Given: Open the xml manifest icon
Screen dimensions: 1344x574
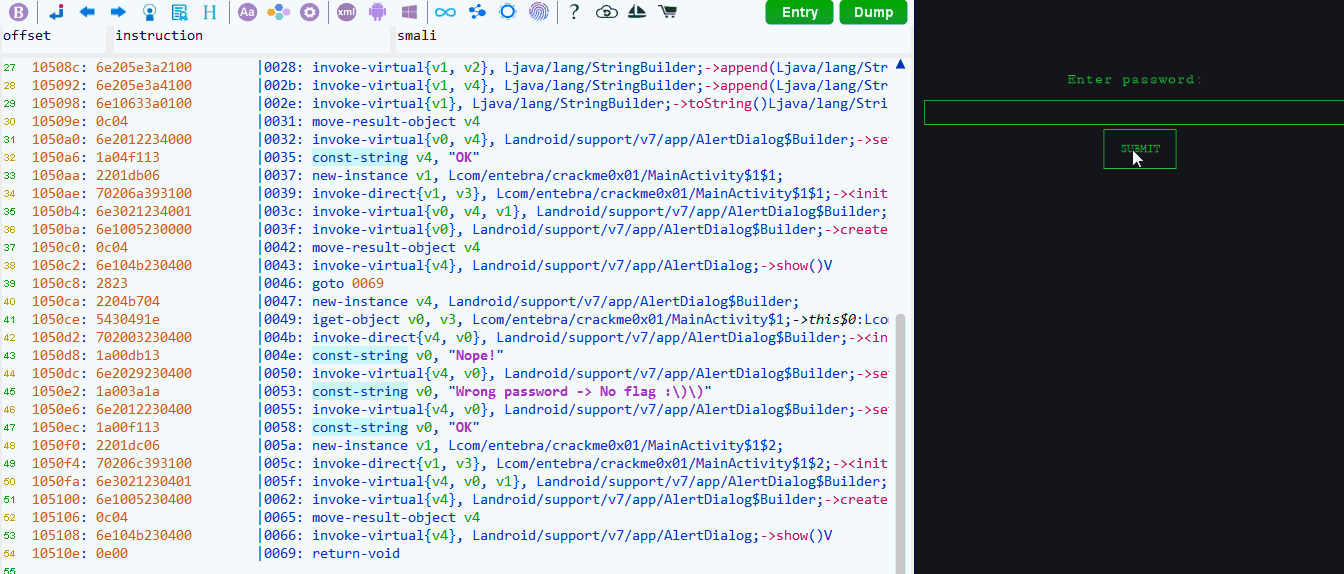Looking at the screenshot, I should [346, 12].
